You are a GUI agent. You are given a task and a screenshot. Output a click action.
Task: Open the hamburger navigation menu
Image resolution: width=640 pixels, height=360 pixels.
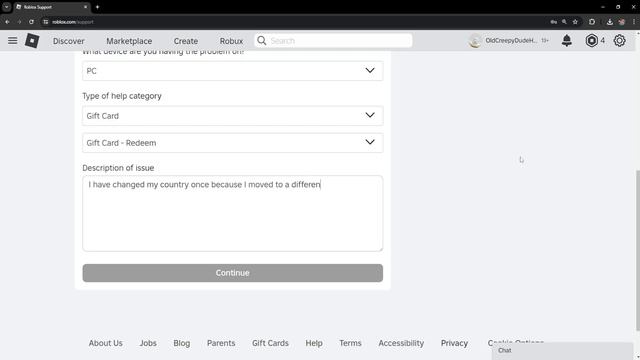tap(13, 40)
